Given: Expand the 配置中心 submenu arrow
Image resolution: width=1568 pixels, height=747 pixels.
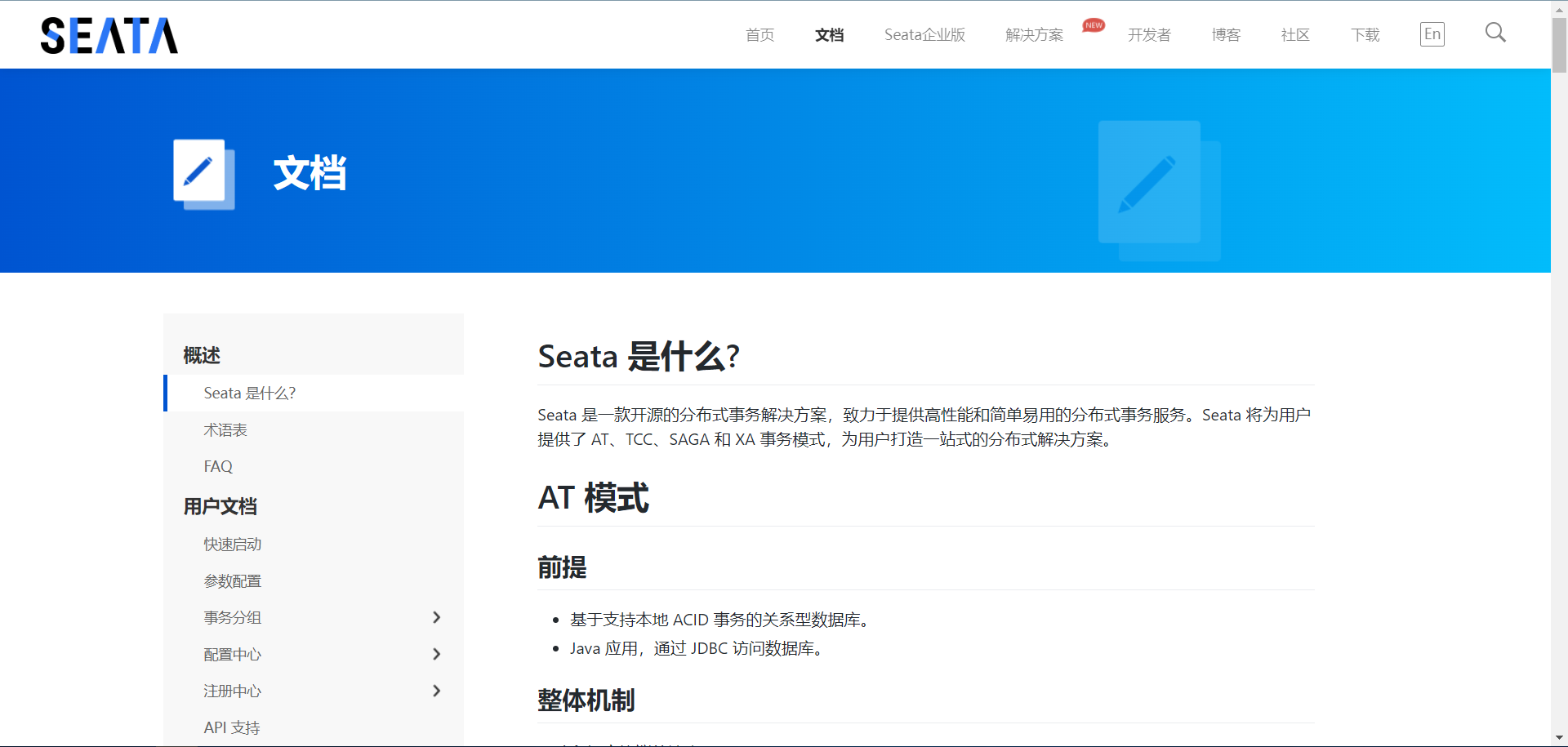Looking at the screenshot, I should click(x=436, y=655).
